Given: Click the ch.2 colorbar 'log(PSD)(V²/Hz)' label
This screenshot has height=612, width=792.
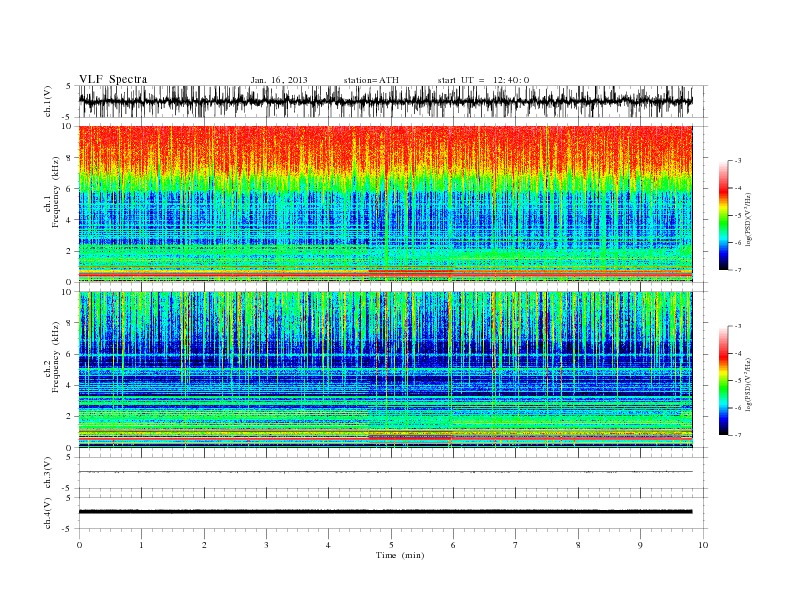Looking at the screenshot, I should [x=748, y=384].
